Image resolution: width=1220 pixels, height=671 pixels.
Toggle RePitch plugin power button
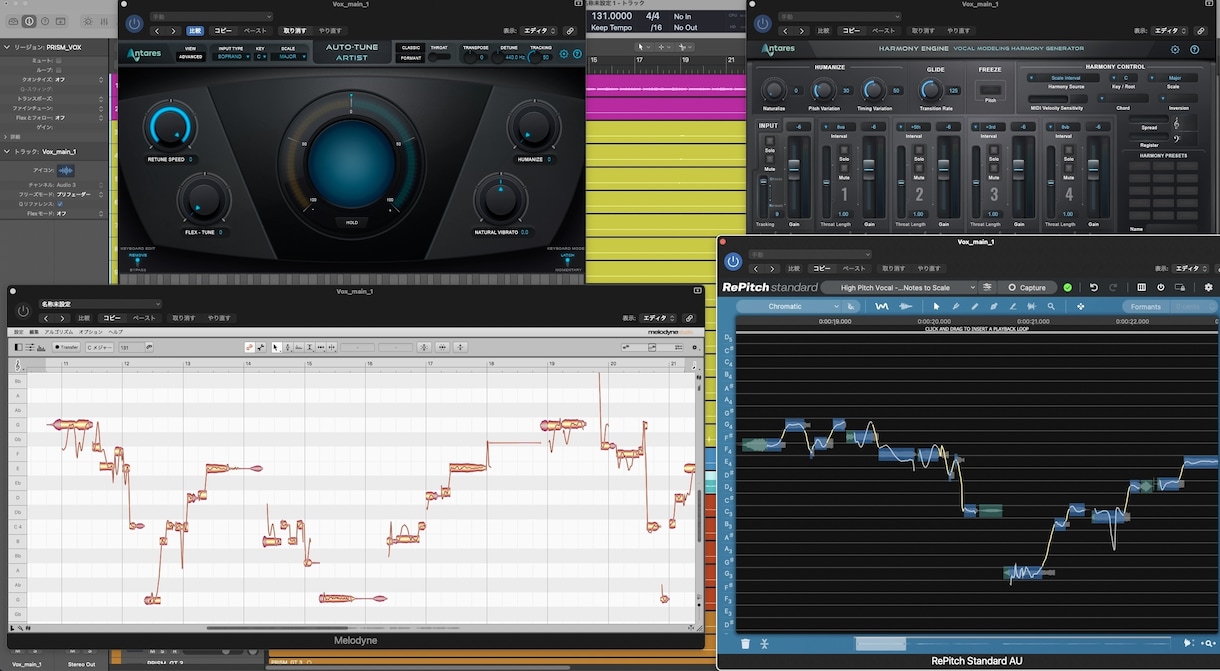click(733, 261)
